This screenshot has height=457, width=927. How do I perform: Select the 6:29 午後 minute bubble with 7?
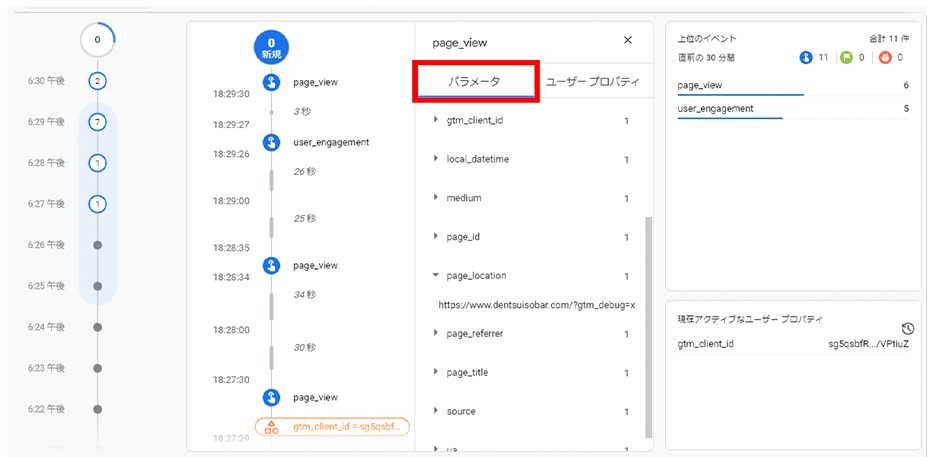97,122
